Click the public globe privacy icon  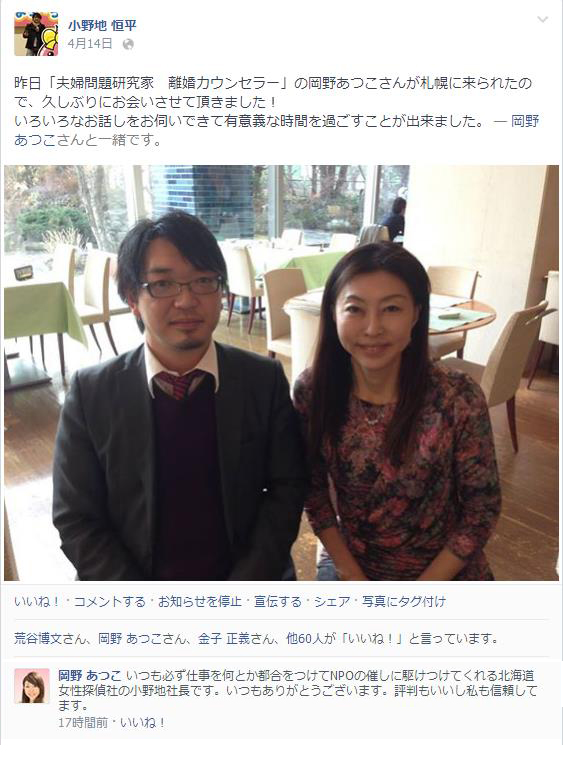pos(128,44)
